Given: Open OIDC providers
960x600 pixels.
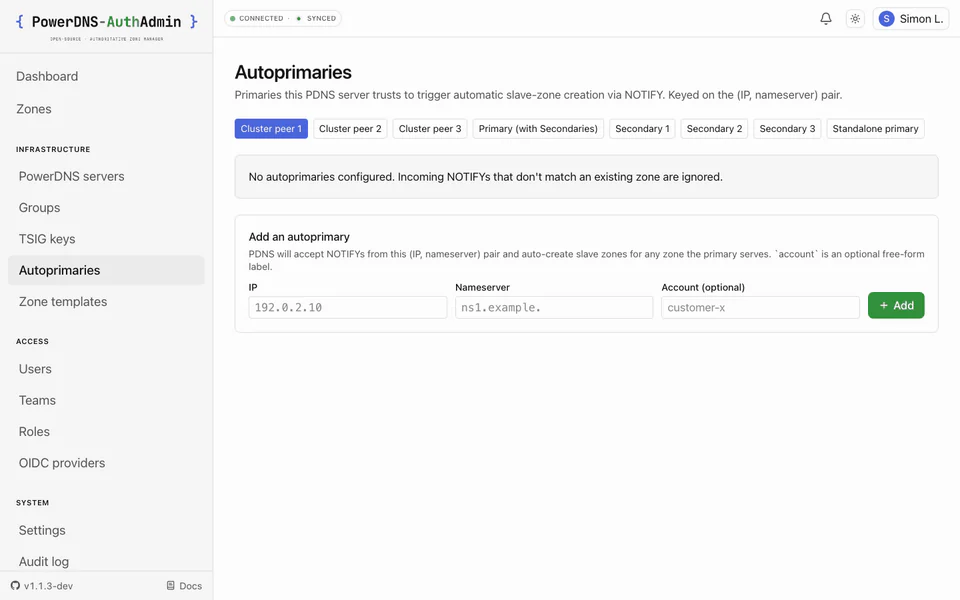Looking at the screenshot, I should click(x=61, y=462).
